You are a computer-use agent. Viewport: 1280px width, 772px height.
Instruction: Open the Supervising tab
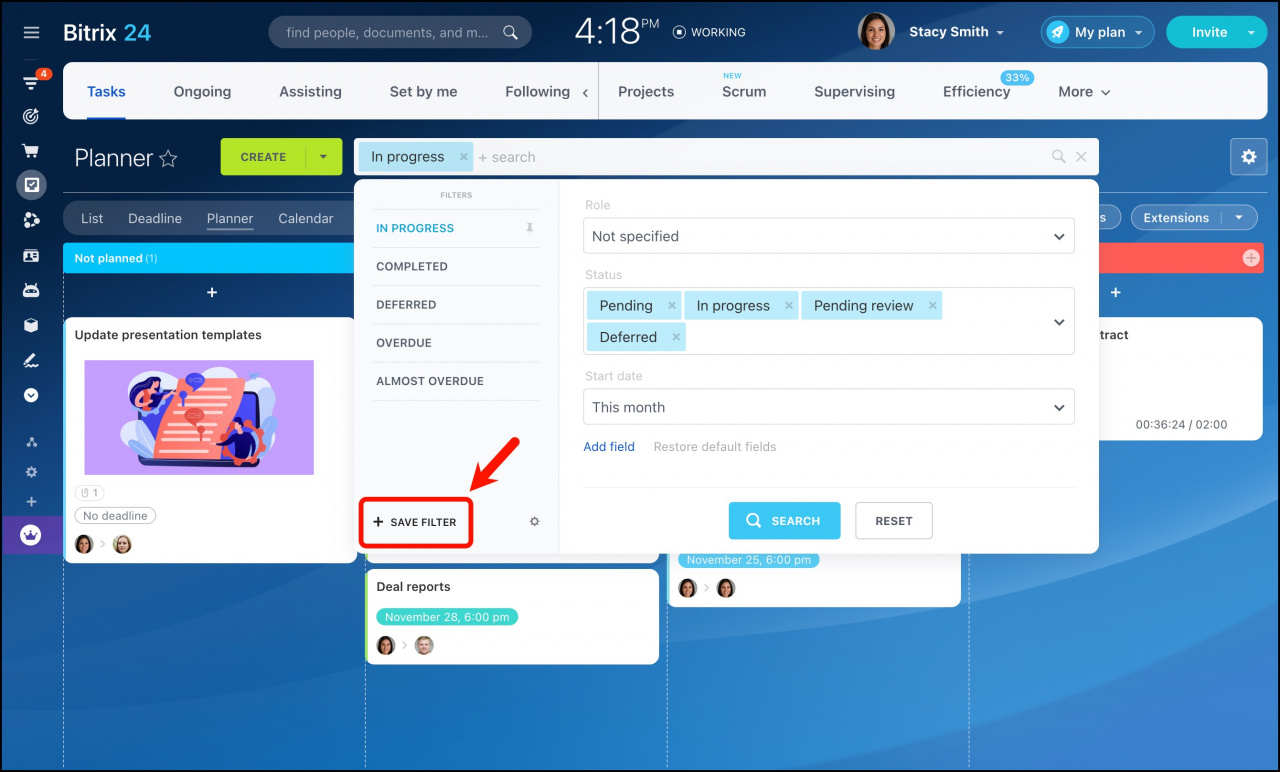(854, 91)
